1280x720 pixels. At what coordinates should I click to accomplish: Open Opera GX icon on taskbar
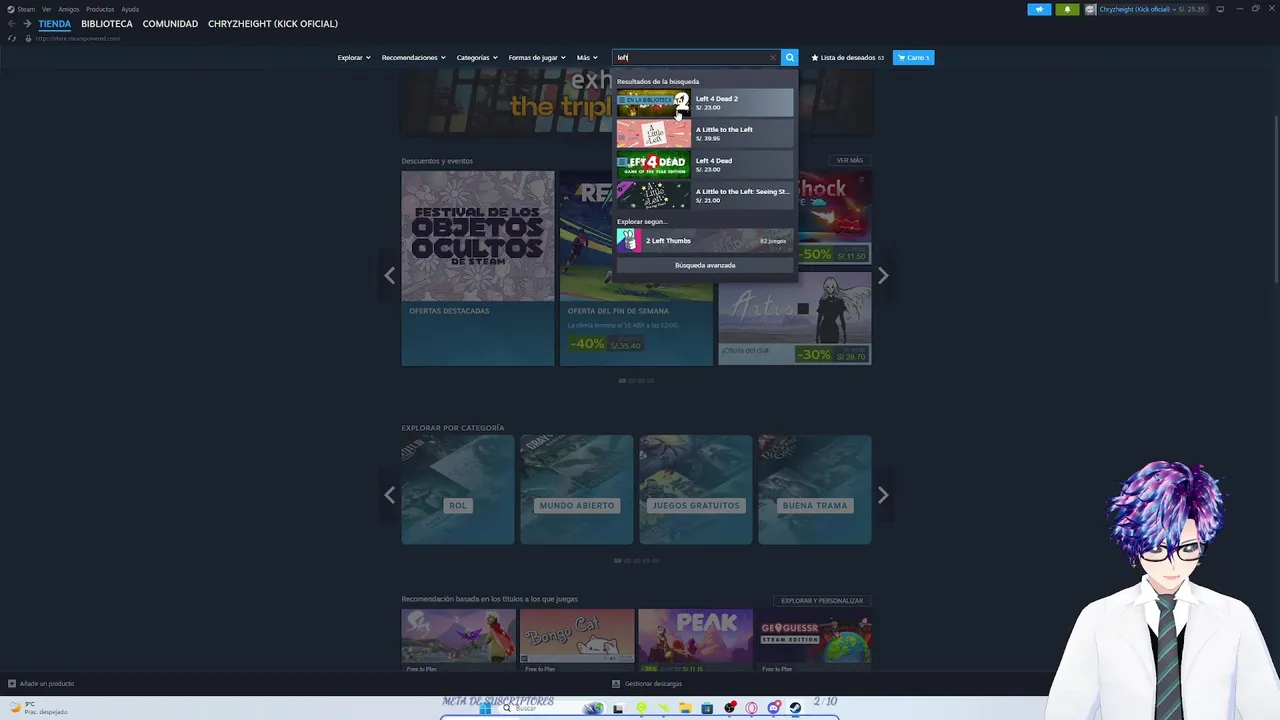[x=751, y=708]
